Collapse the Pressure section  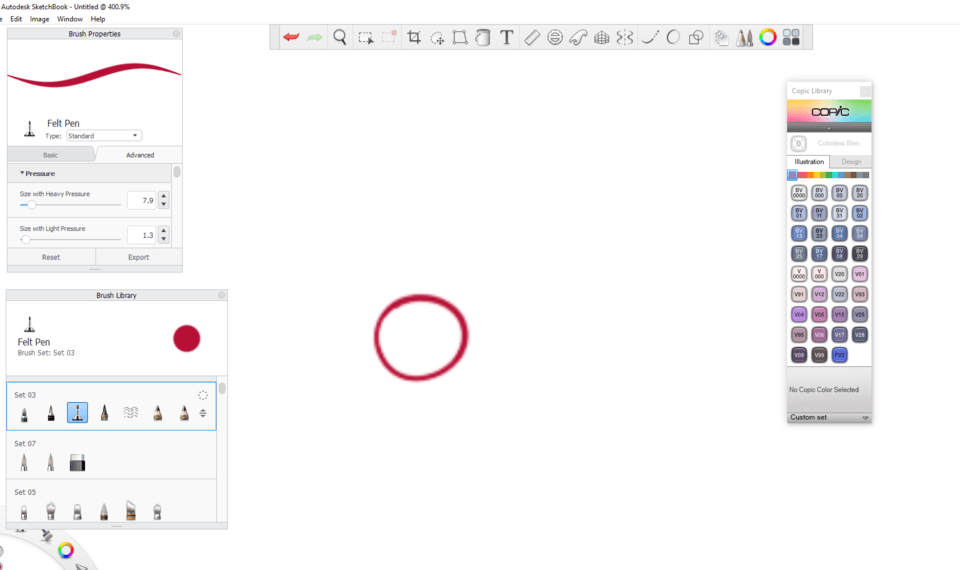point(22,173)
